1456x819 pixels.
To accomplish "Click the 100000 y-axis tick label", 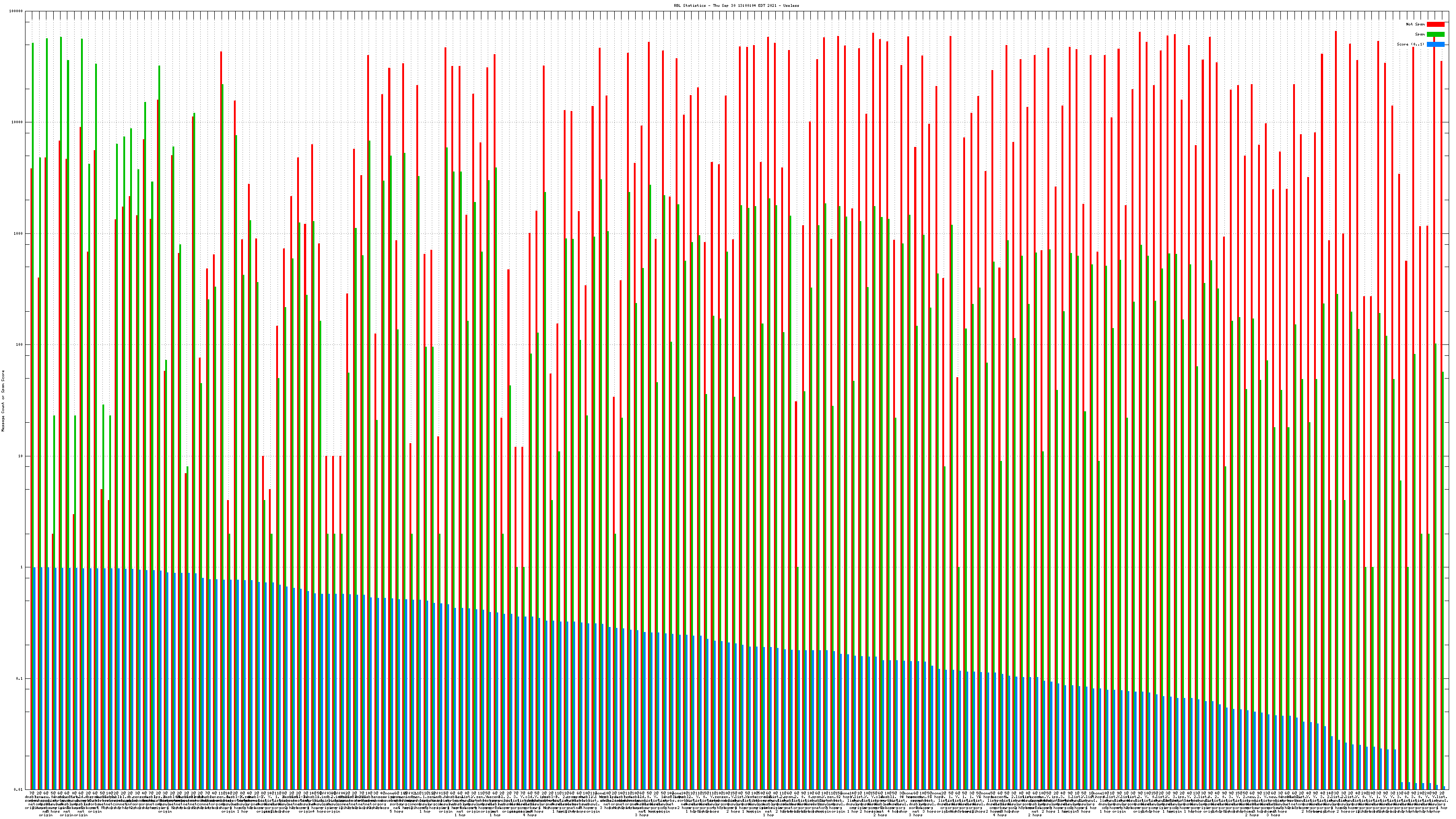I will tap(16, 11).
